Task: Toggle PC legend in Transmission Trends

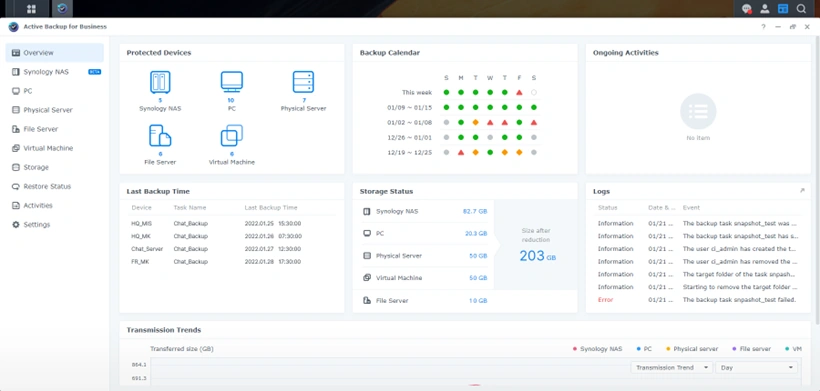Action: [x=644, y=349]
